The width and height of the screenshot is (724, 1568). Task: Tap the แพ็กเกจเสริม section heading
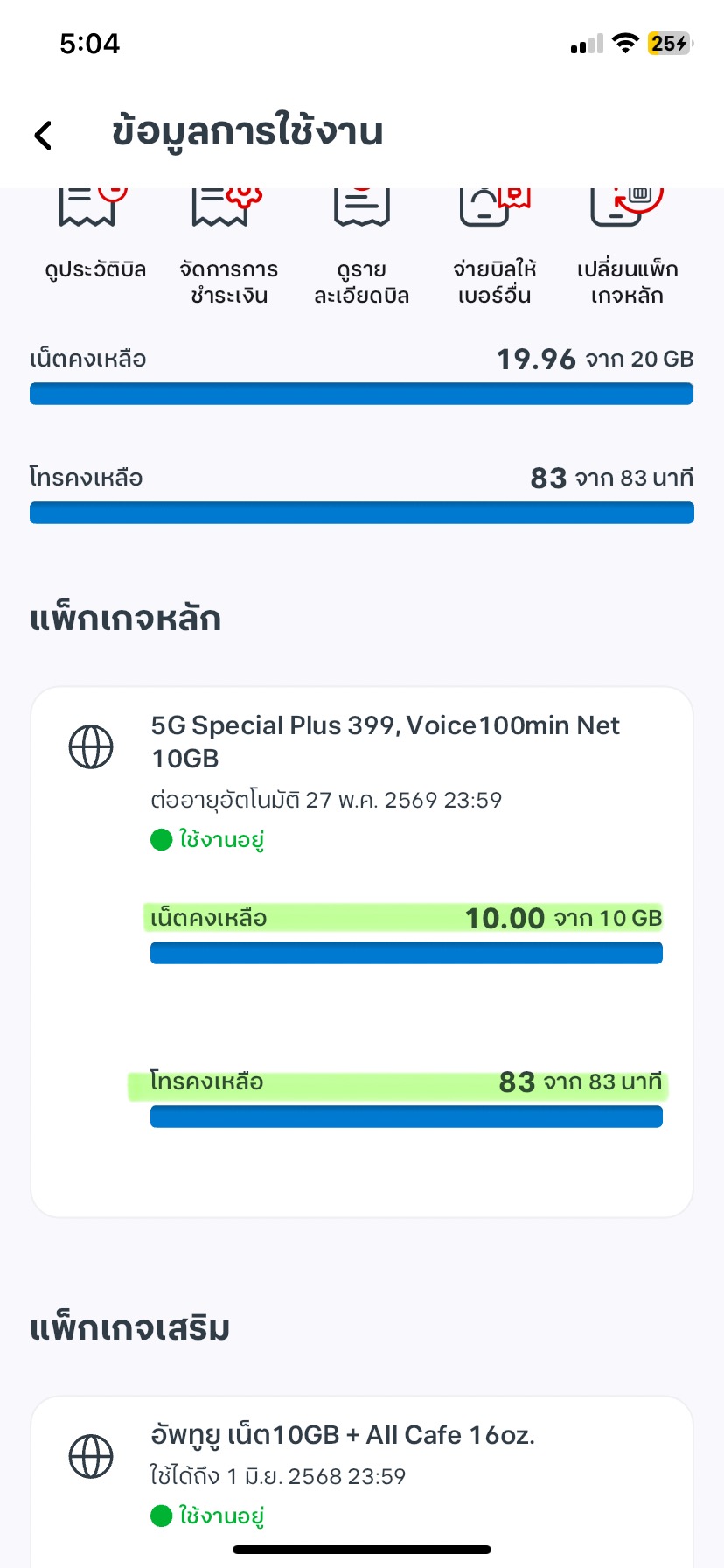(130, 1328)
